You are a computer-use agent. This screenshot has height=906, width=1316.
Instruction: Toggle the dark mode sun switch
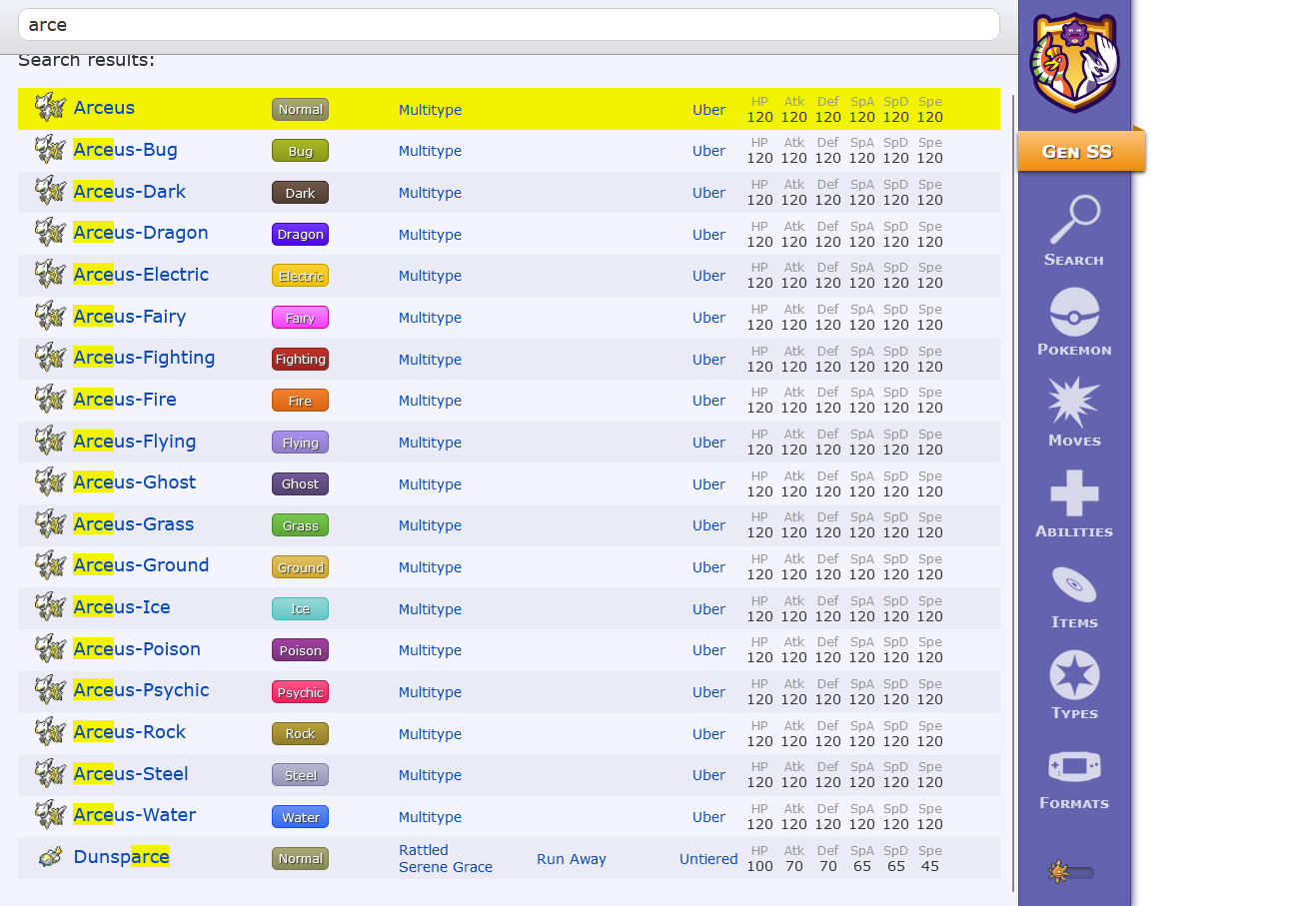coord(1071,872)
